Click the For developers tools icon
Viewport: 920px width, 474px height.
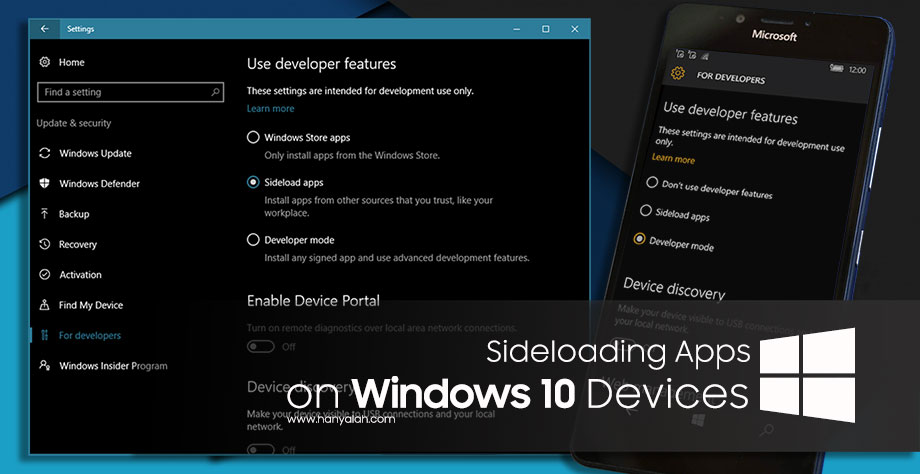pyautogui.click(x=45, y=336)
